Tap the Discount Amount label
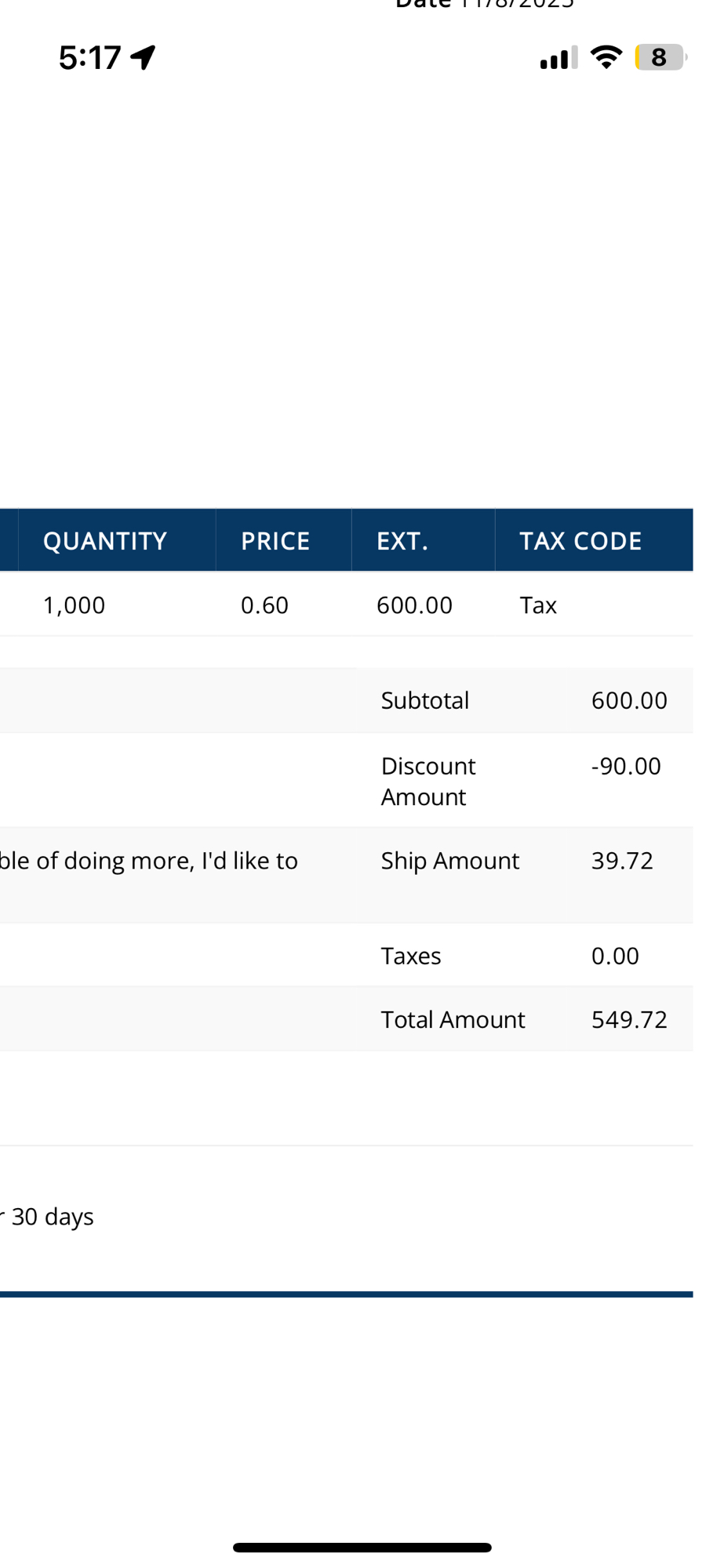Image resolution: width=724 pixels, height=1568 pixels. point(428,781)
